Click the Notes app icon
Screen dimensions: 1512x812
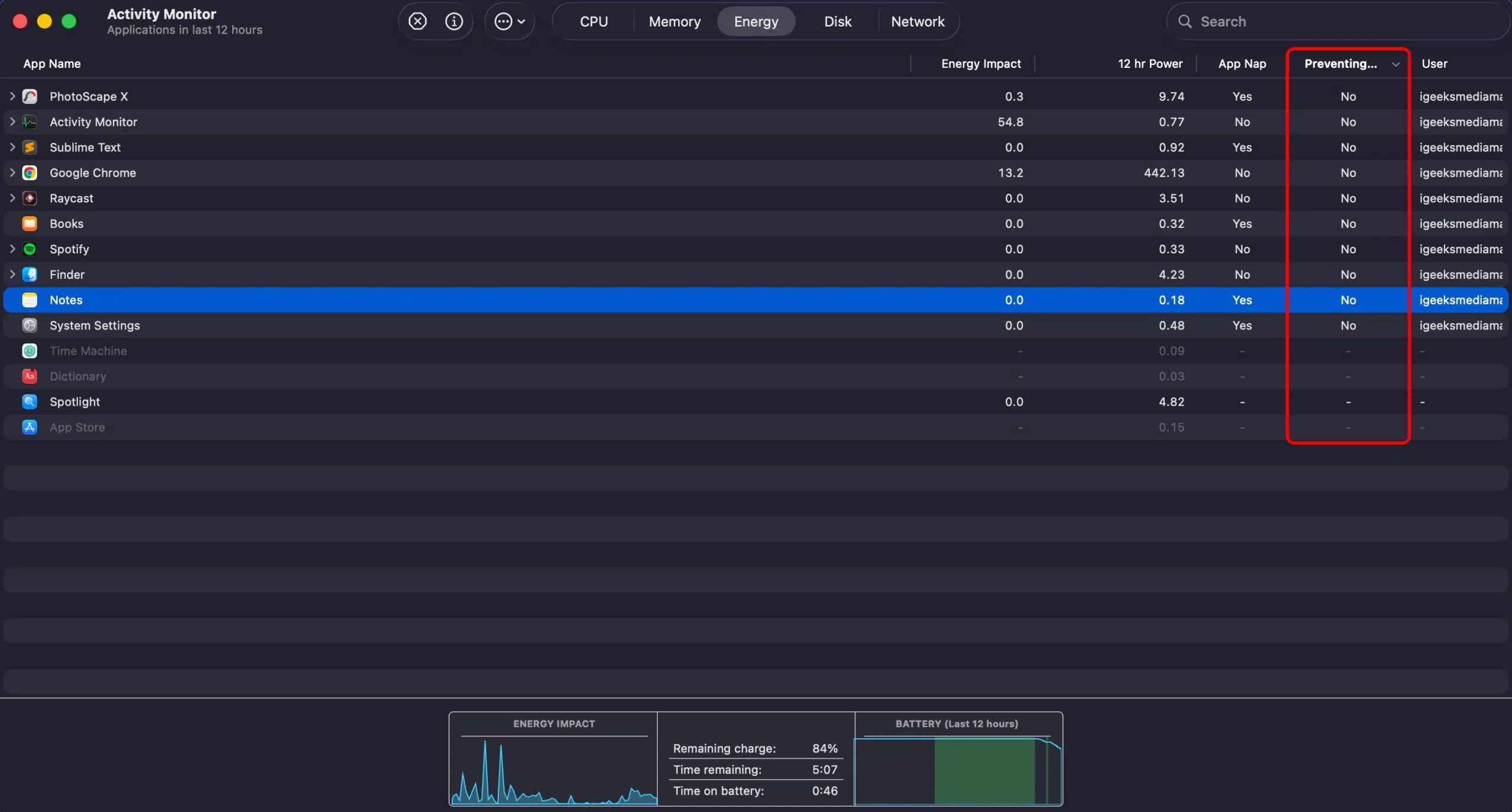click(x=30, y=299)
